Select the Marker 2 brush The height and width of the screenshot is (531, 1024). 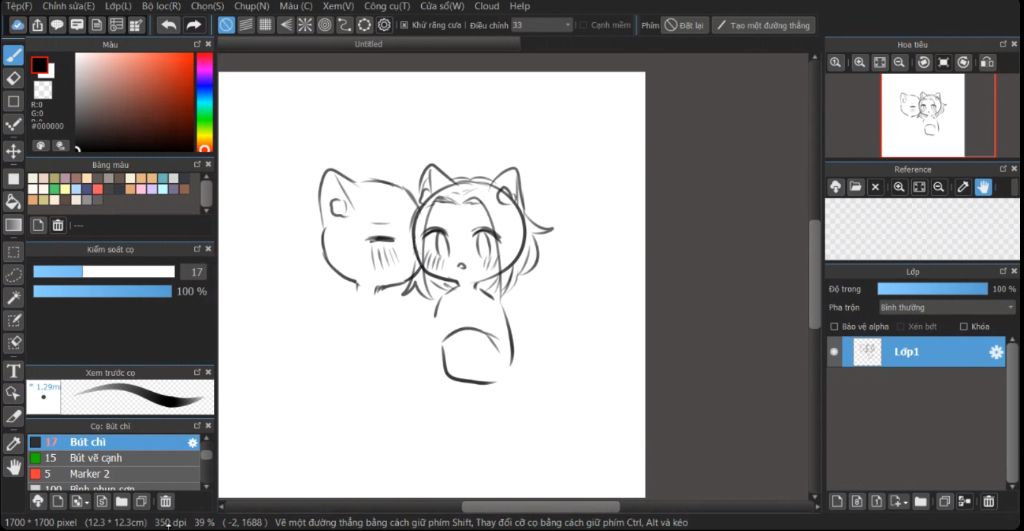[x=114, y=474]
